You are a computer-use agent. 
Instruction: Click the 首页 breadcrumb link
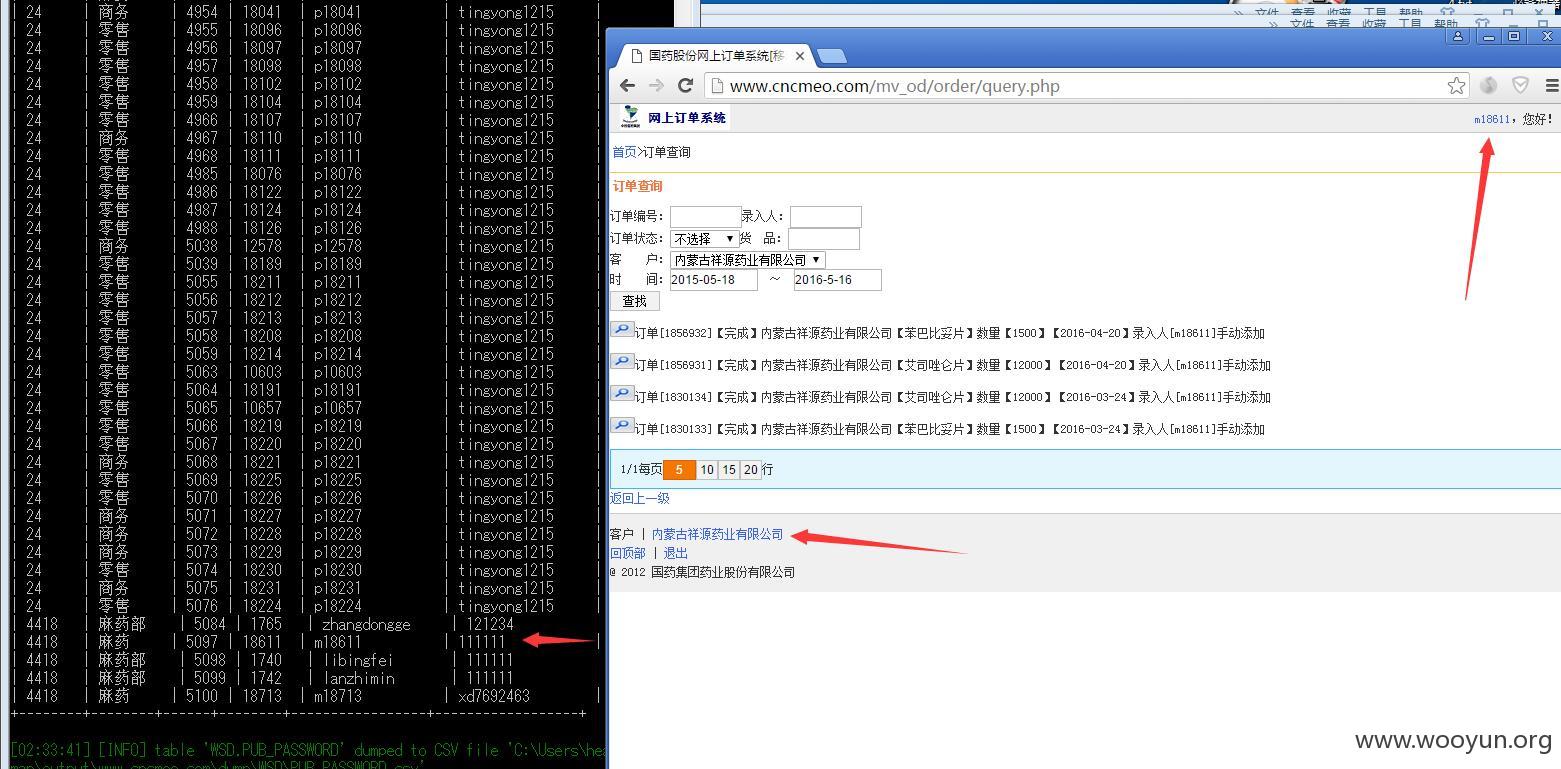[624, 152]
